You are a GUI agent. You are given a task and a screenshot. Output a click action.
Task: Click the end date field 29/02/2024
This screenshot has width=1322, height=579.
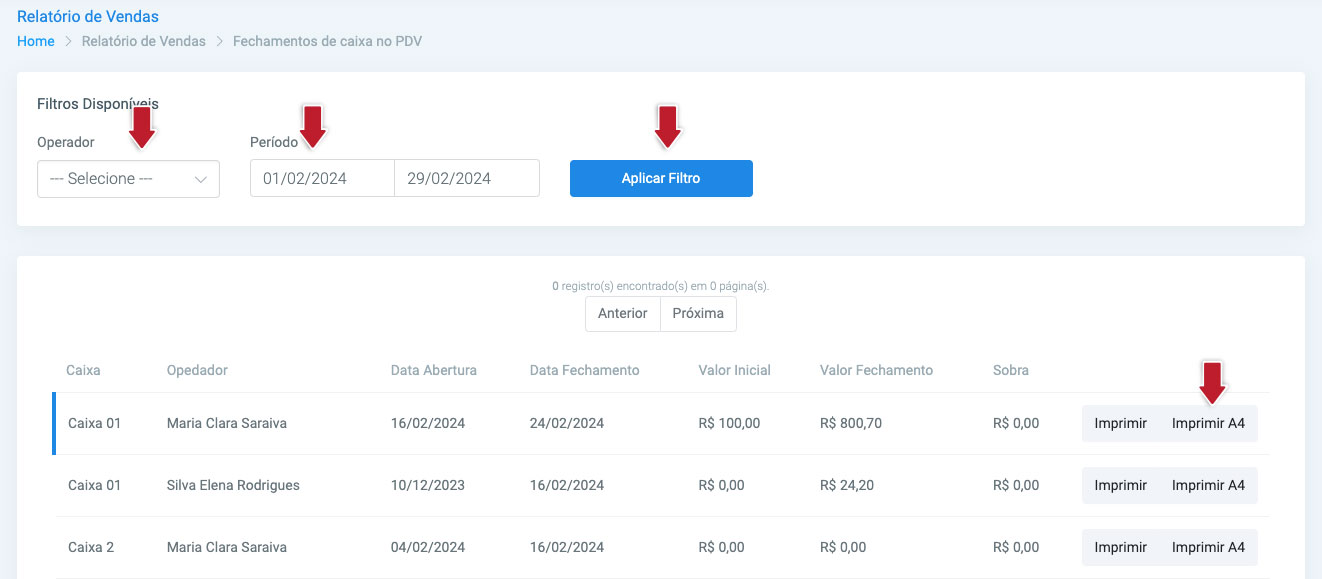(x=467, y=179)
